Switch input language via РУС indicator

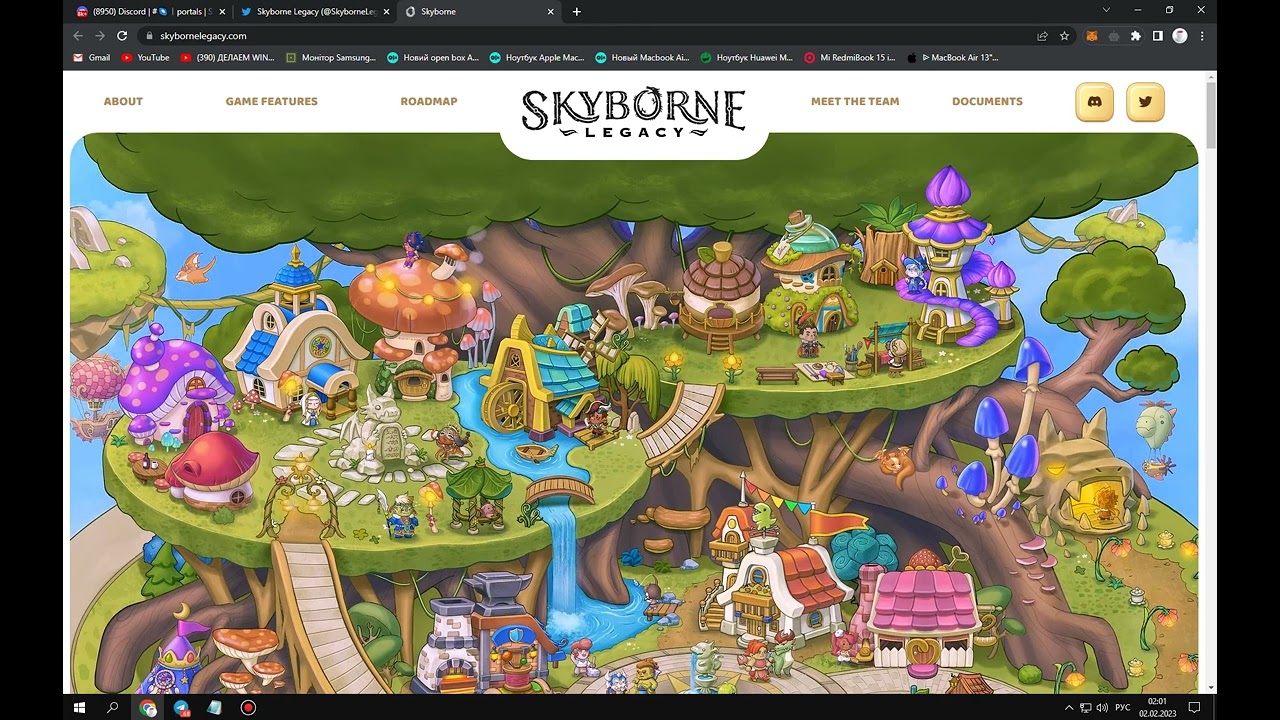[1122, 707]
